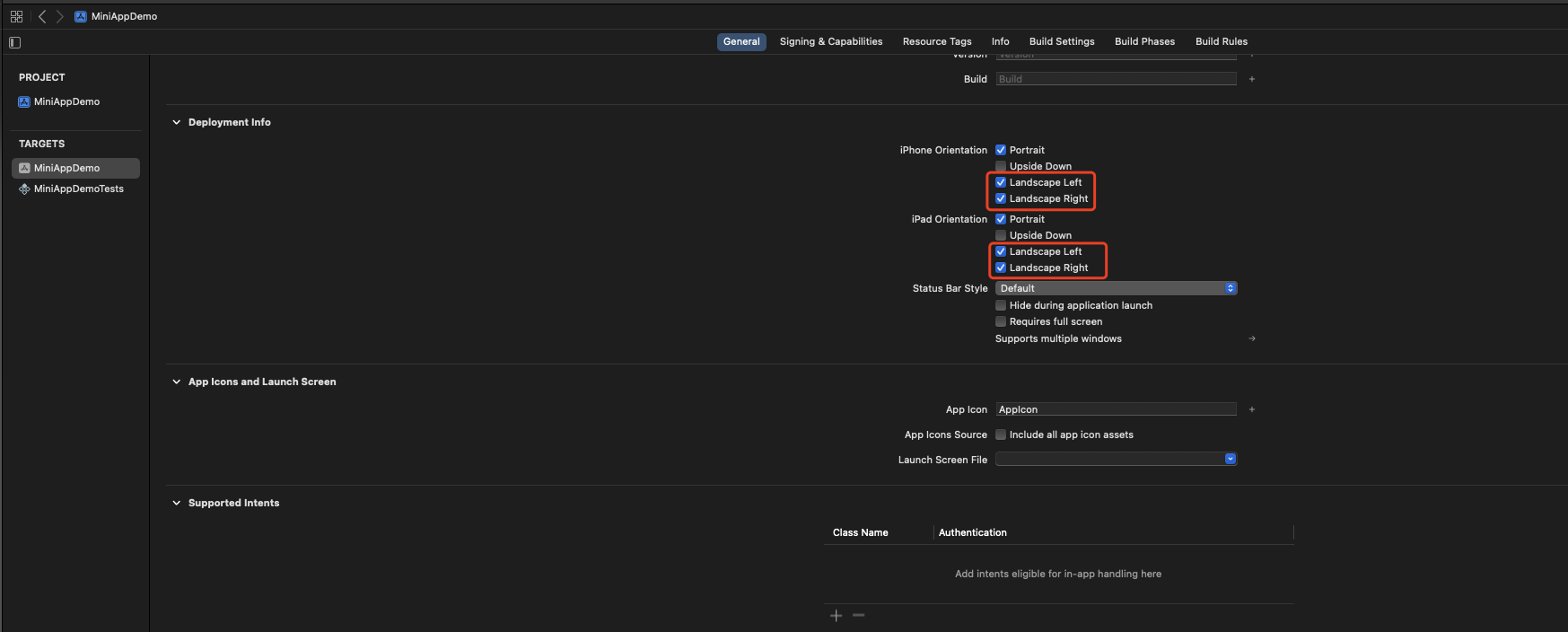
Task: Switch to the General tab
Action: [741, 41]
